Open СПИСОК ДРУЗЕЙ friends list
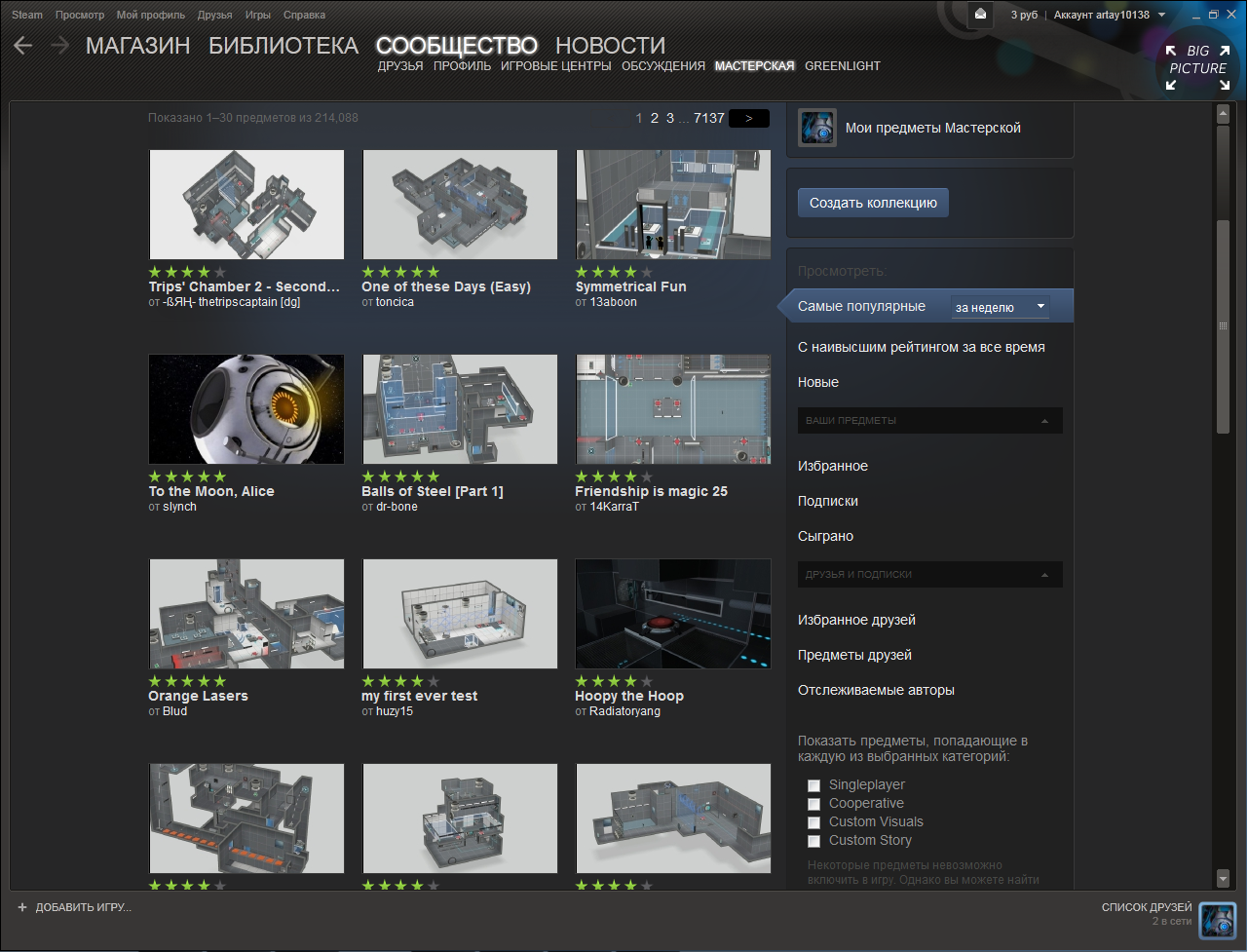Image resolution: width=1248 pixels, height=952 pixels. point(1147,907)
